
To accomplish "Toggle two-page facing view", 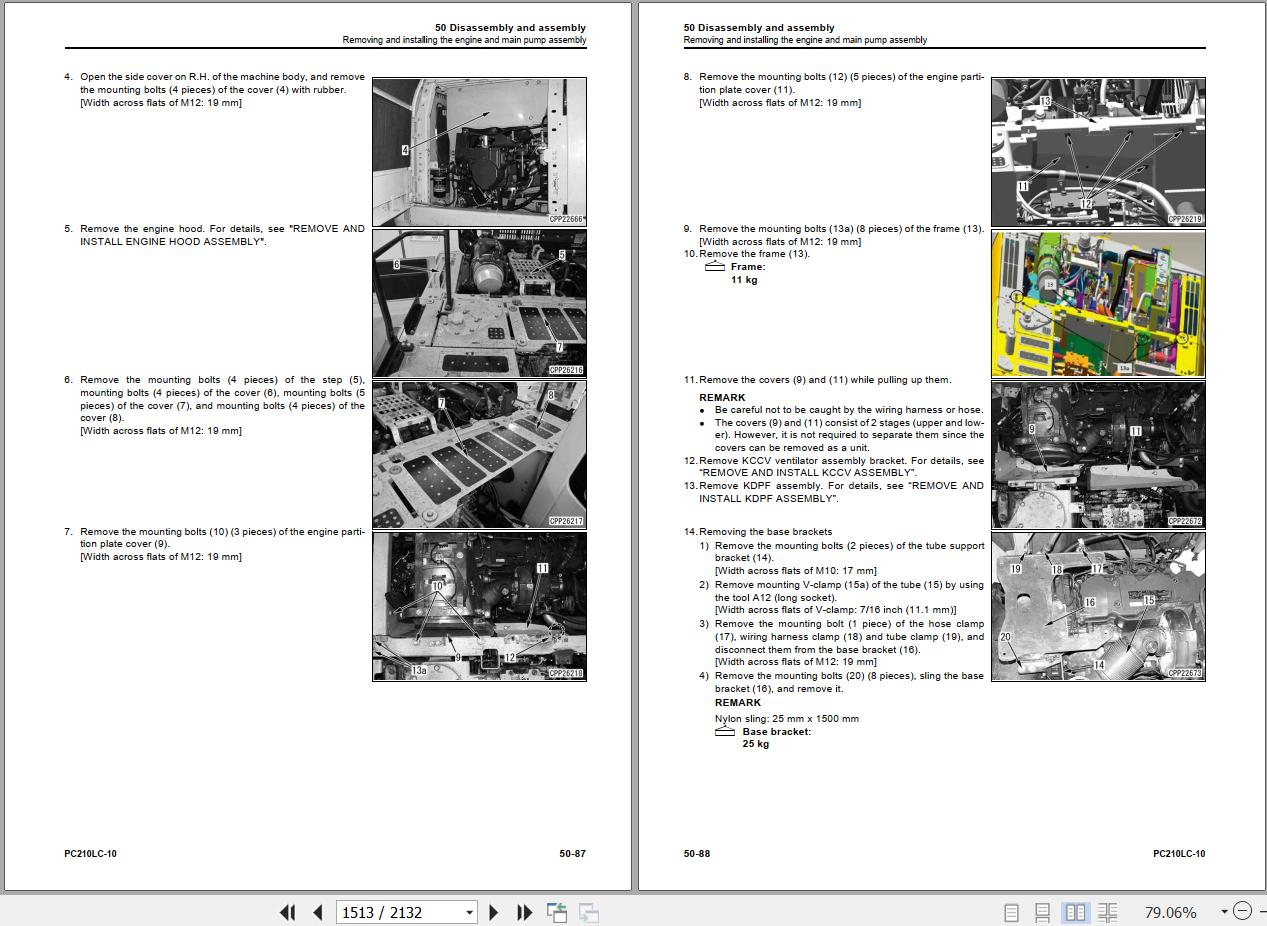I will pos(1075,912).
